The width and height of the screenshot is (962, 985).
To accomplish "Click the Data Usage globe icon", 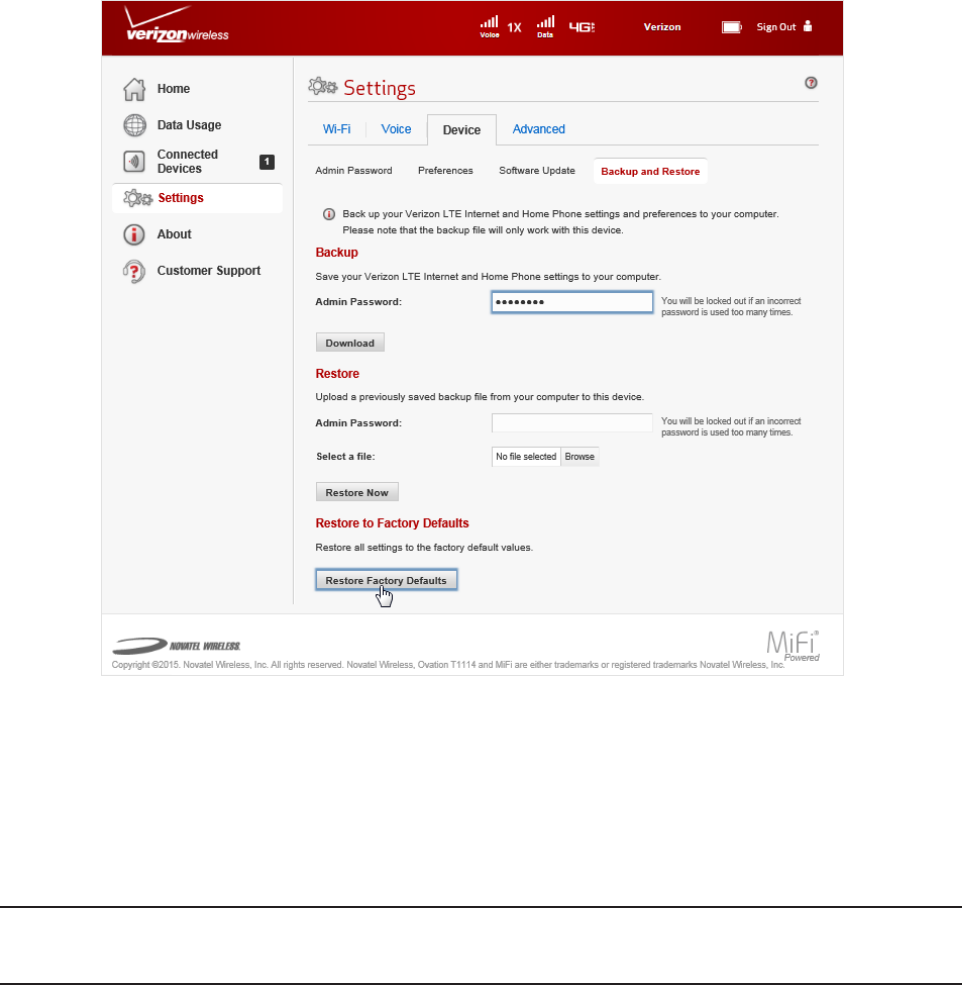I will 134,125.
